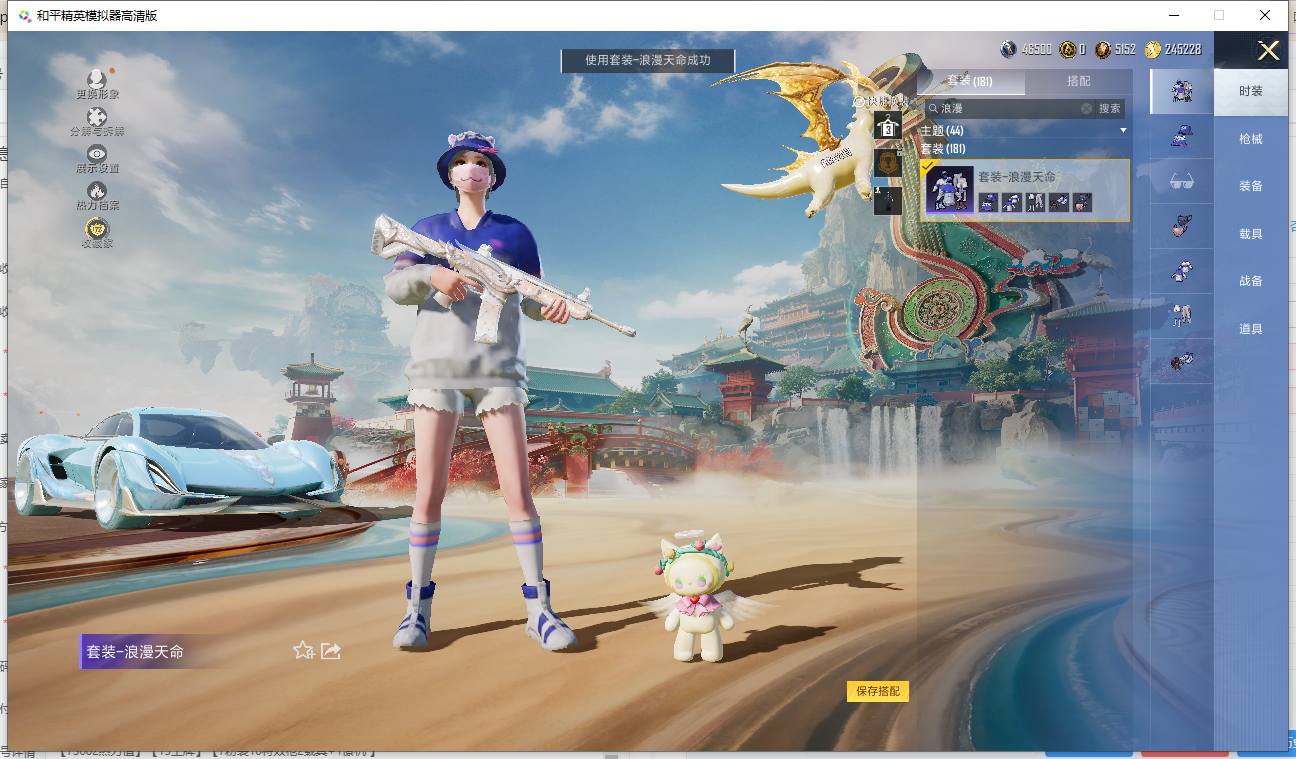Image resolution: width=1296 pixels, height=759 pixels.
Task: Click the gold coin icon beside 245228
Action: click(x=1153, y=49)
